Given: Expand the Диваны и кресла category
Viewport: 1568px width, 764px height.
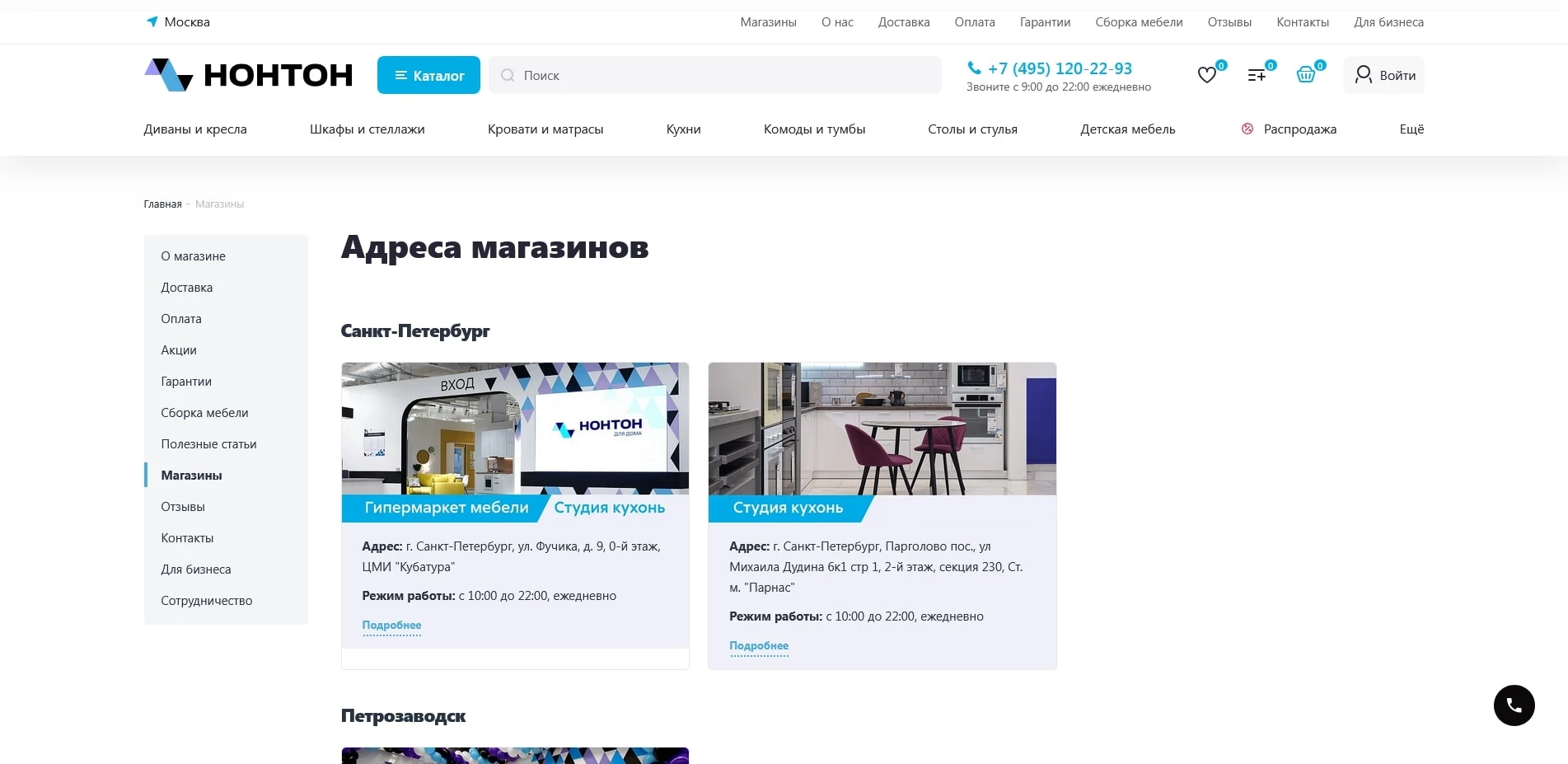Looking at the screenshot, I should [195, 129].
